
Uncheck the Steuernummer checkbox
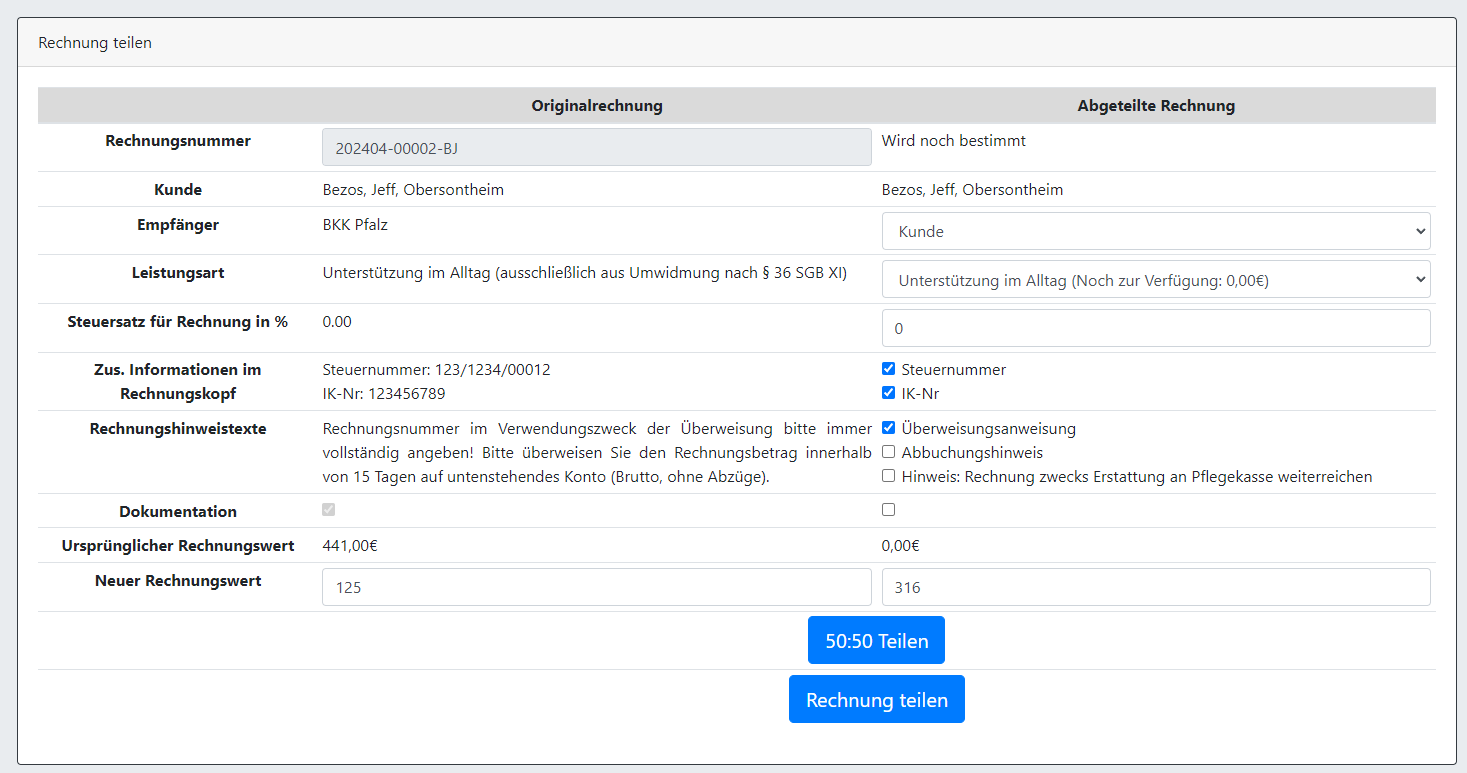pyautogui.click(x=888, y=369)
